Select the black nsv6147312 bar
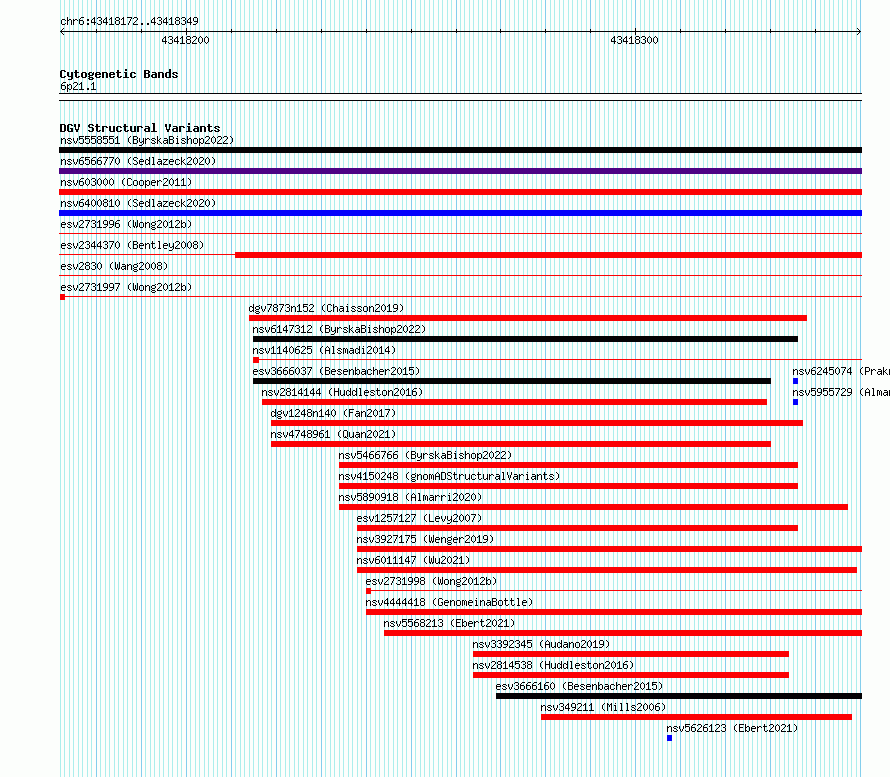Image resolution: width=890 pixels, height=777 pixels. pyautogui.click(x=525, y=339)
